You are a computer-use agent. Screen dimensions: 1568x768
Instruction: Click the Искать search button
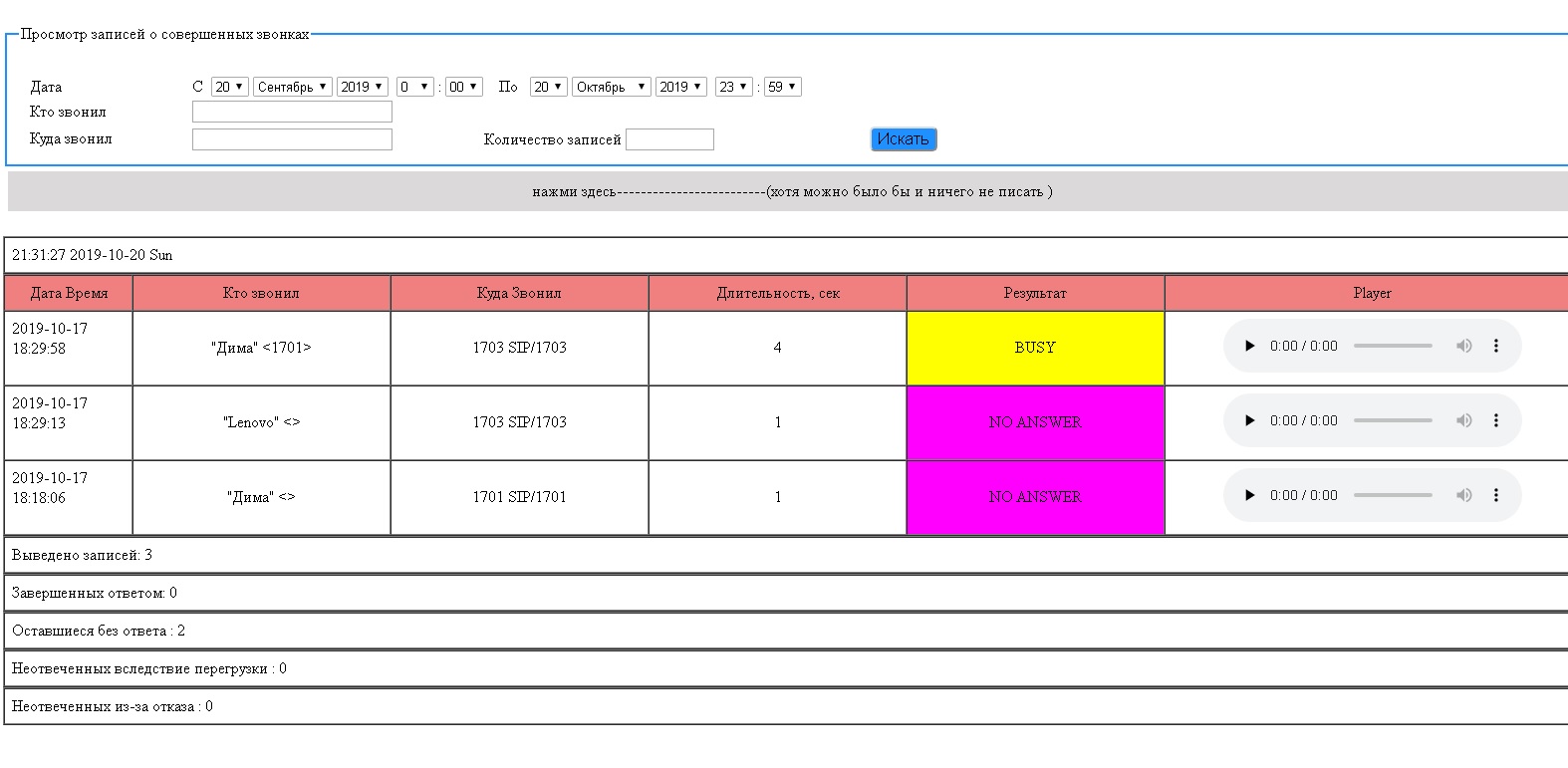903,139
